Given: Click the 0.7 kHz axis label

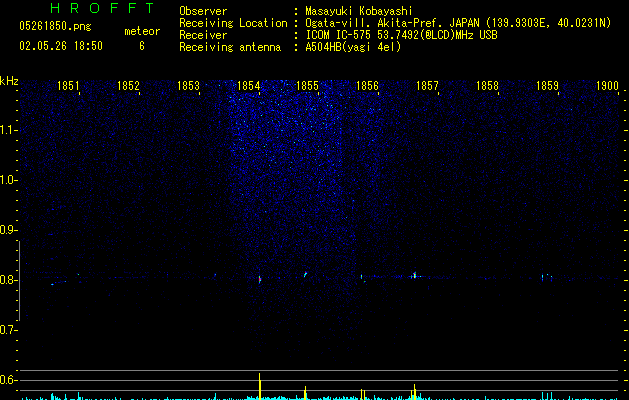Looking at the screenshot, I should 8,330.
